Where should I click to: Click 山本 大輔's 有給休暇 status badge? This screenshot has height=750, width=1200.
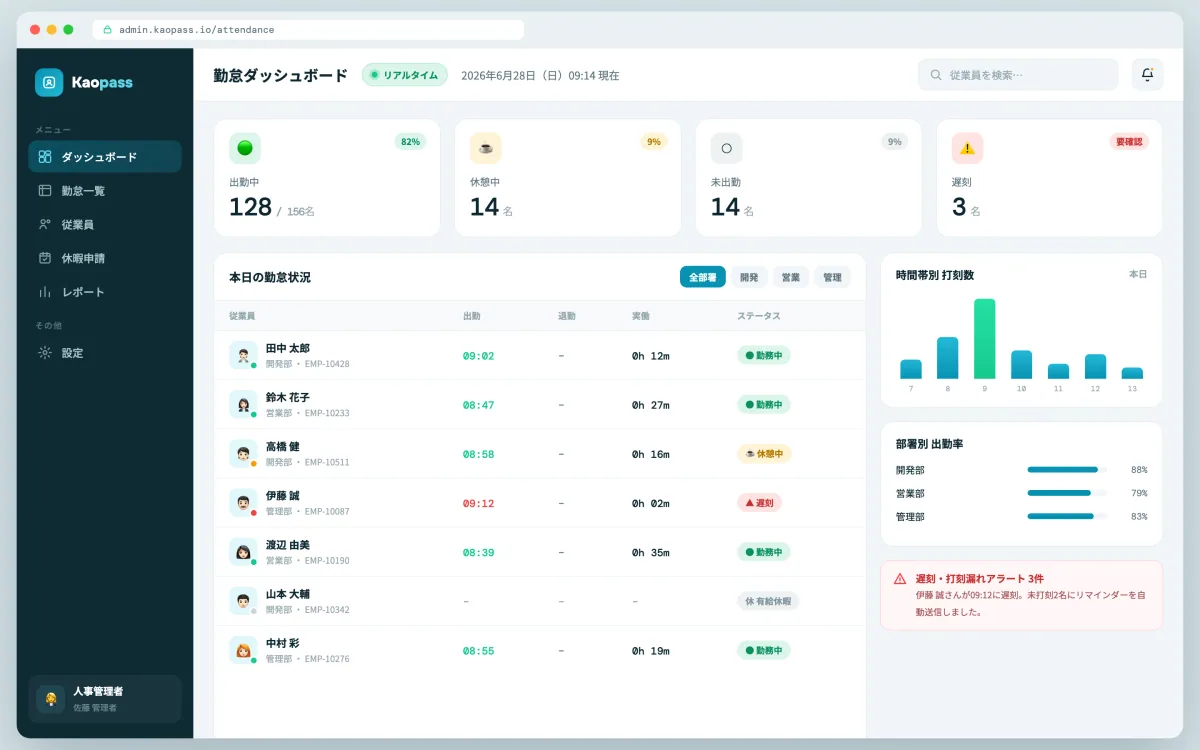(768, 601)
